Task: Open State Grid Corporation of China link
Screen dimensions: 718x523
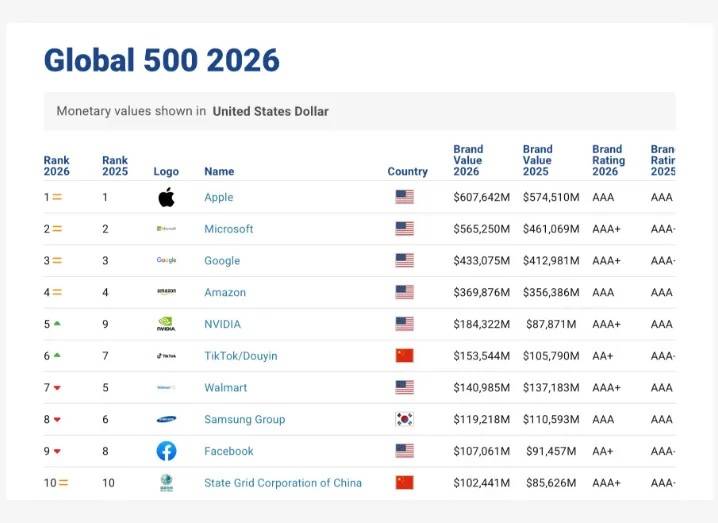Action: pos(283,483)
